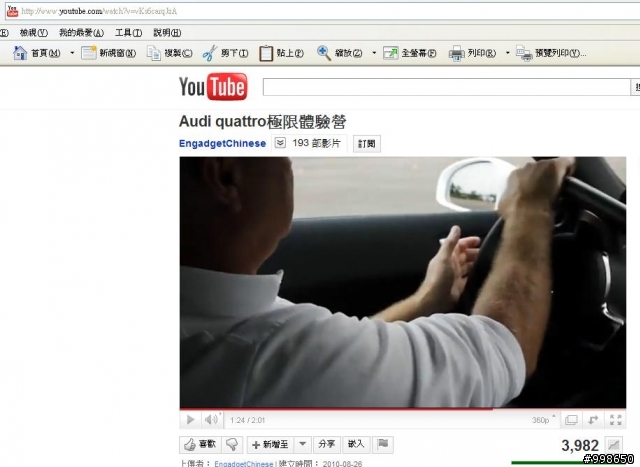
Task: Seek on the red video progress bar
Action: 402,409
